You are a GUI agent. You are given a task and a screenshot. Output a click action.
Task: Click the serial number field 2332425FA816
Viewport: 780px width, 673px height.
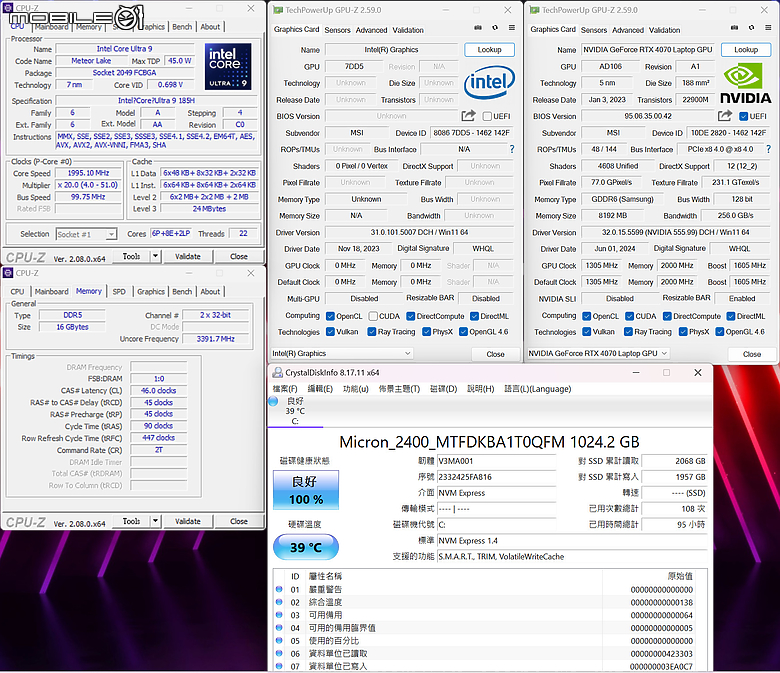pyautogui.click(x=496, y=477)
